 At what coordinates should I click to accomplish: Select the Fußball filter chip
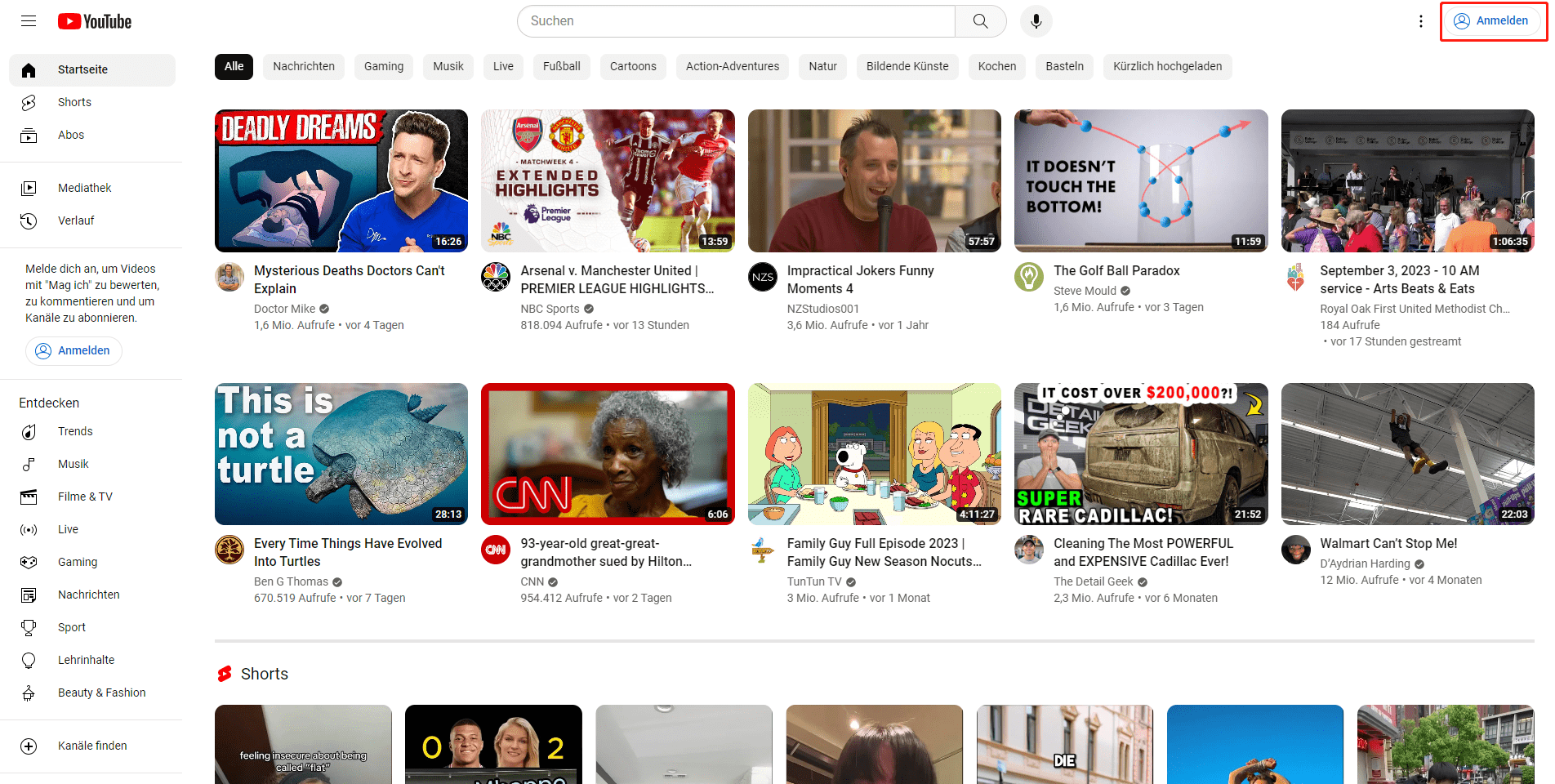(x=562, y=66)
